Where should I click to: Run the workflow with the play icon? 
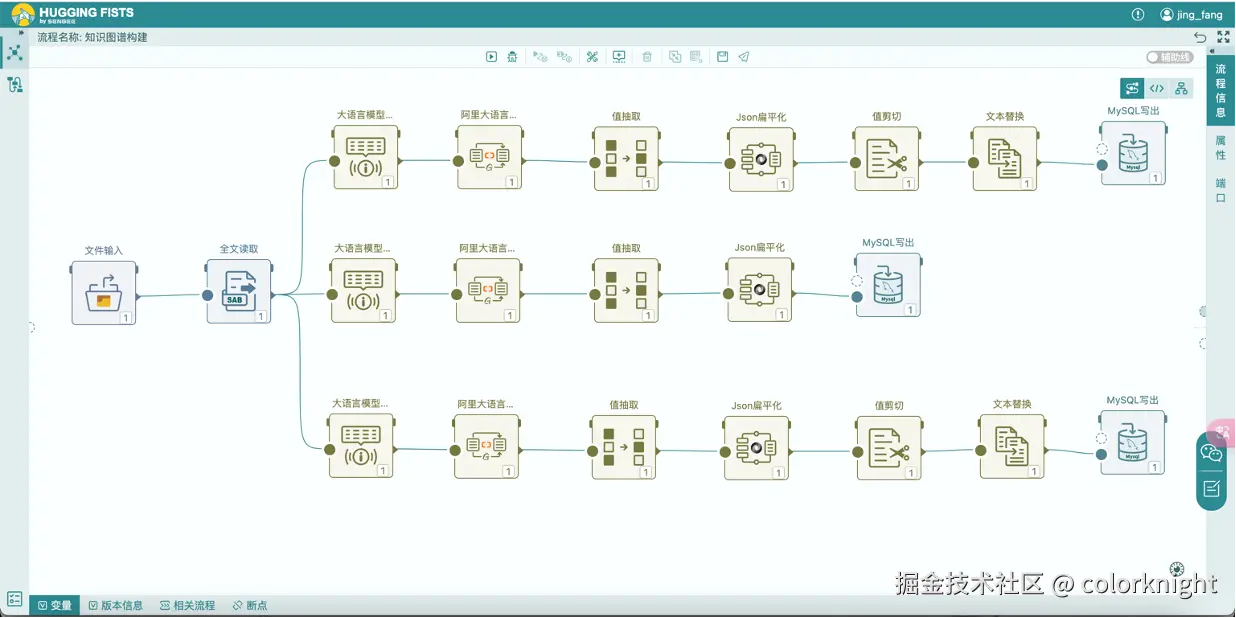coord(491,57)
